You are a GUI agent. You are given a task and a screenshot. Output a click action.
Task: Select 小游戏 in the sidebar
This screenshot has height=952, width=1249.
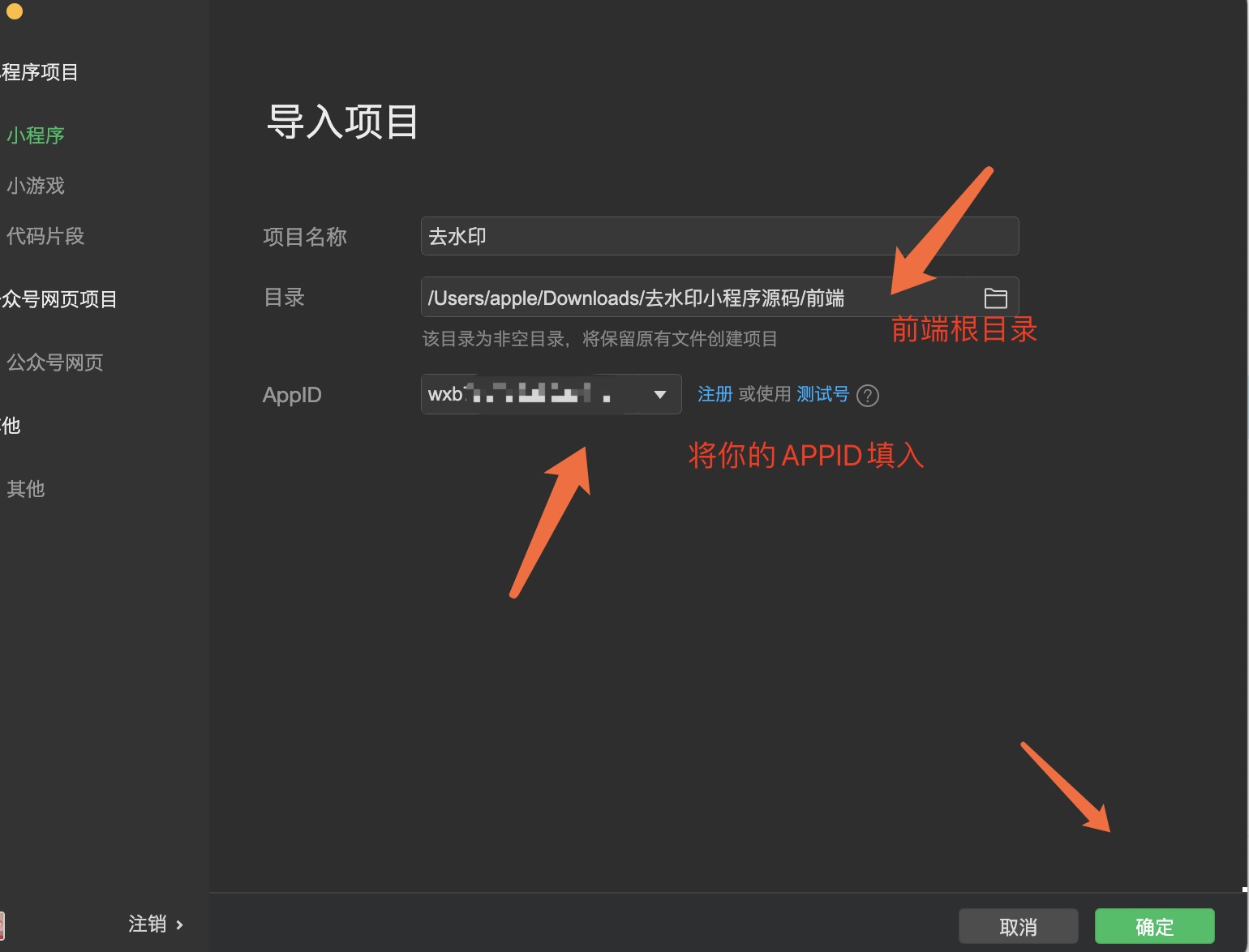click(36, 186)
